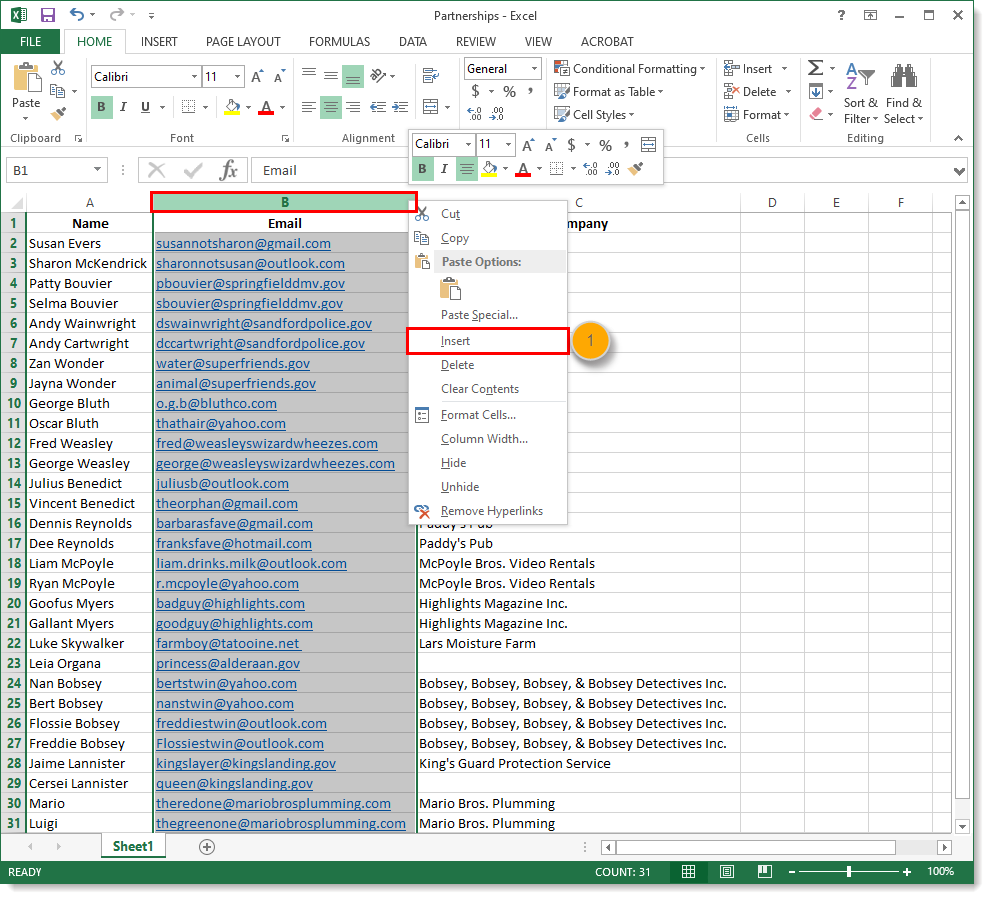Screen dimensions: 989x899
Task: Click the Format Painter brush in Clipboard group
Action: (x=58, y=114)
